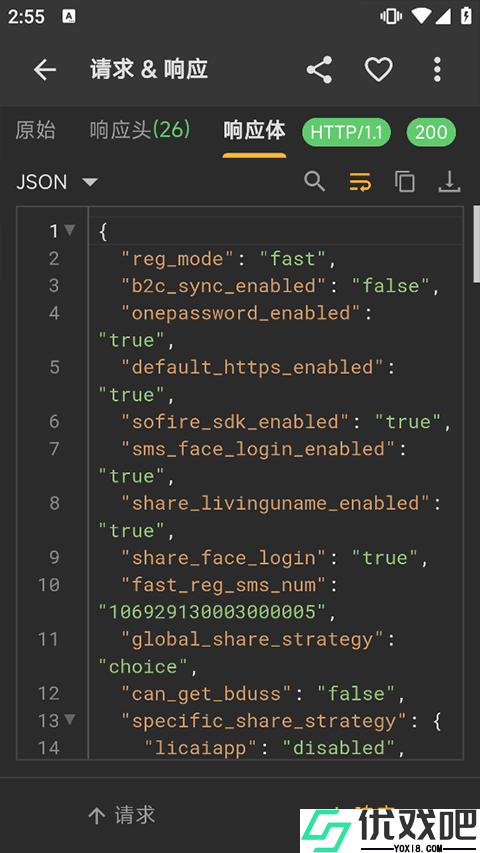
Task: Click the "fast_reg_sms_num" key
Action: [225, 585]
